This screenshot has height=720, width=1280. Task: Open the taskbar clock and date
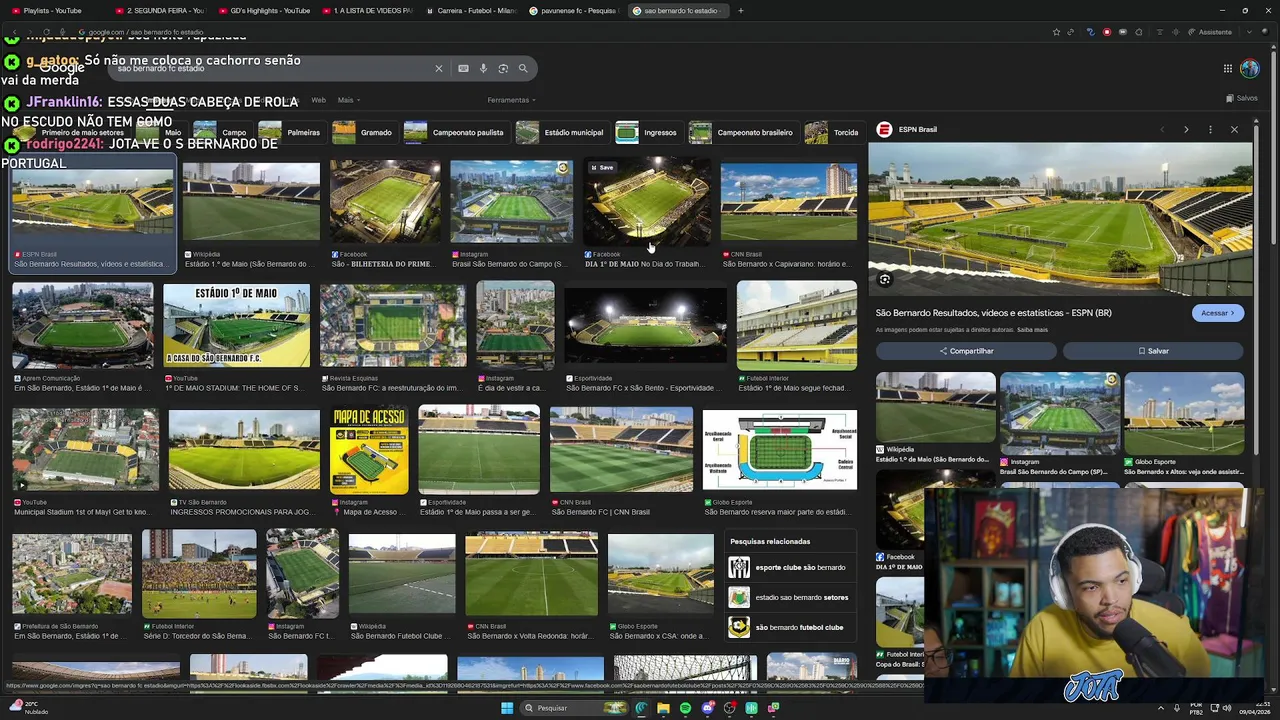(x=1254, y=708)
